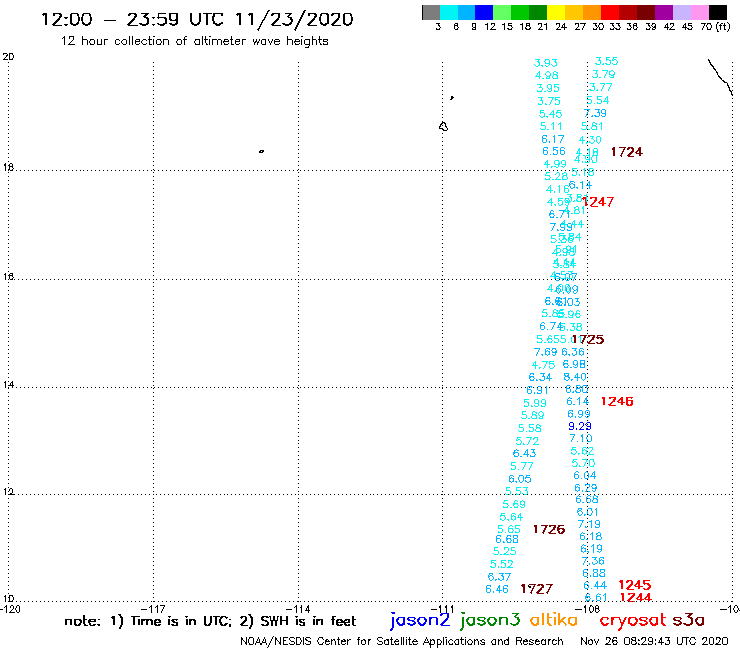
Task: Click the 3.55 wave height reading
Action: point(606,61)
